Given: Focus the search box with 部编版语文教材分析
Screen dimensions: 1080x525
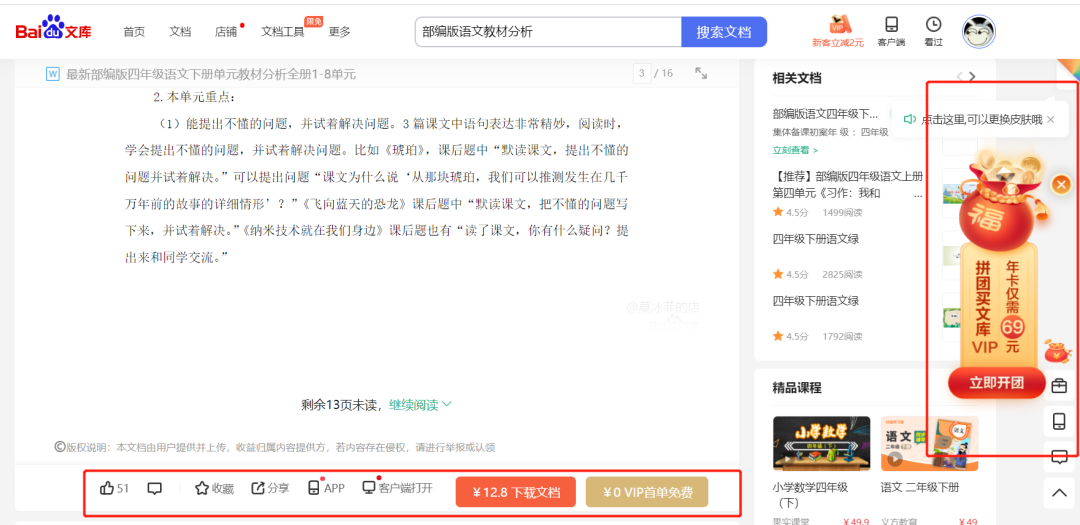Looking at the screenshot, I should (x=548, y=32).
